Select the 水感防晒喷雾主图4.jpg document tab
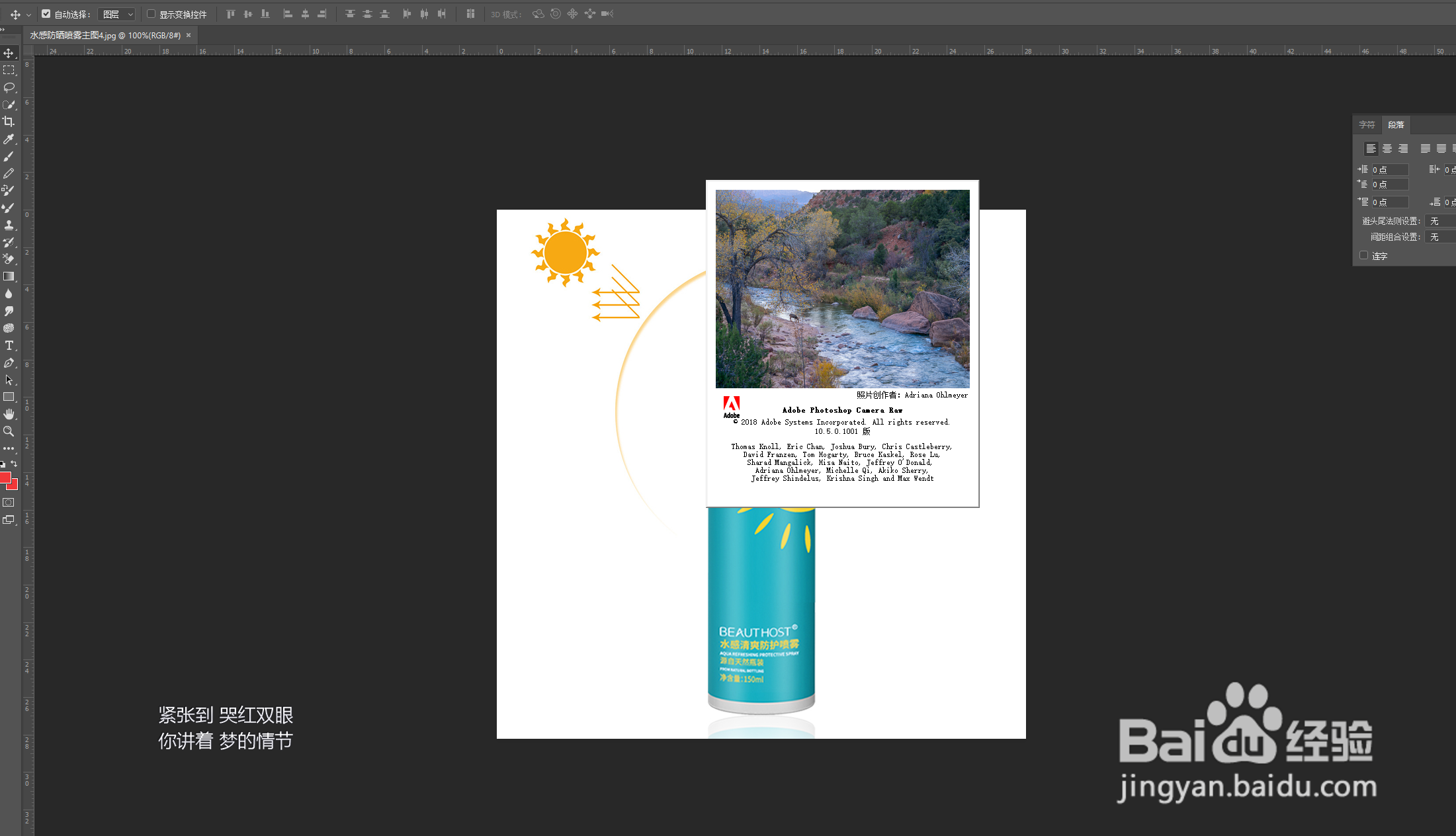Screen dimensions: 1456x836 pyautogui.click(x=105, y=35)
